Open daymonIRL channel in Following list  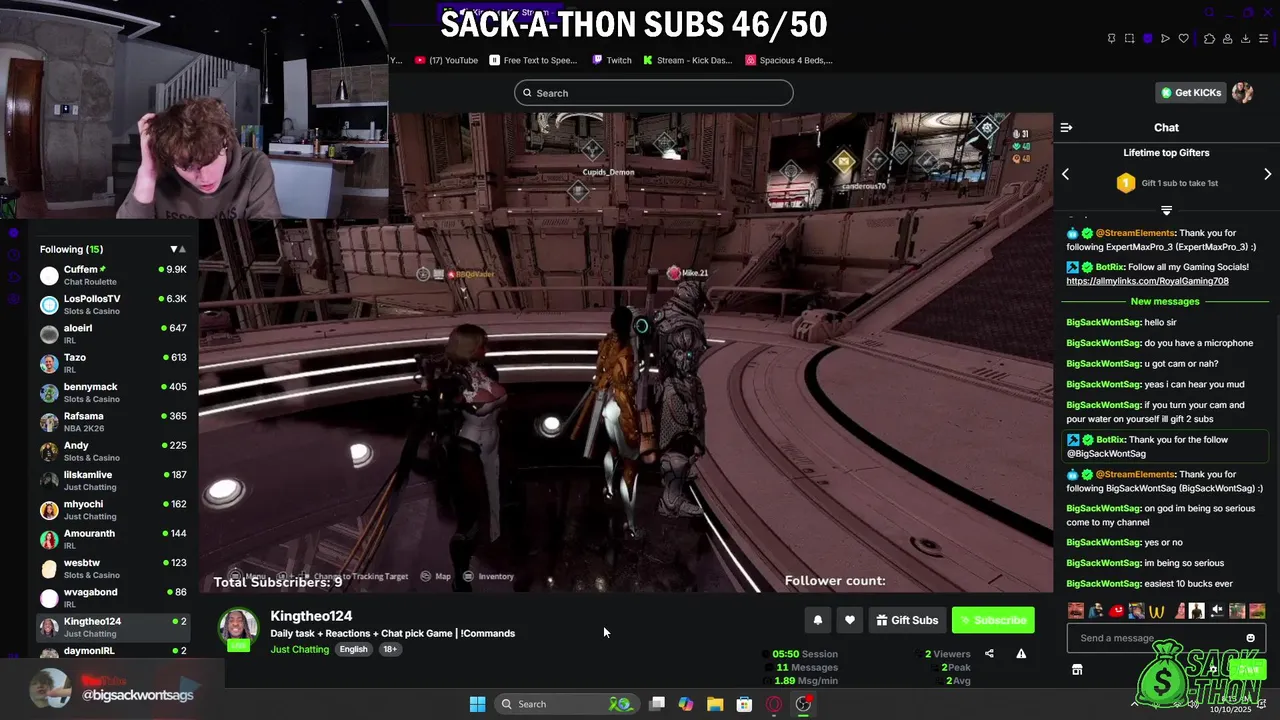tap(113, 651)
